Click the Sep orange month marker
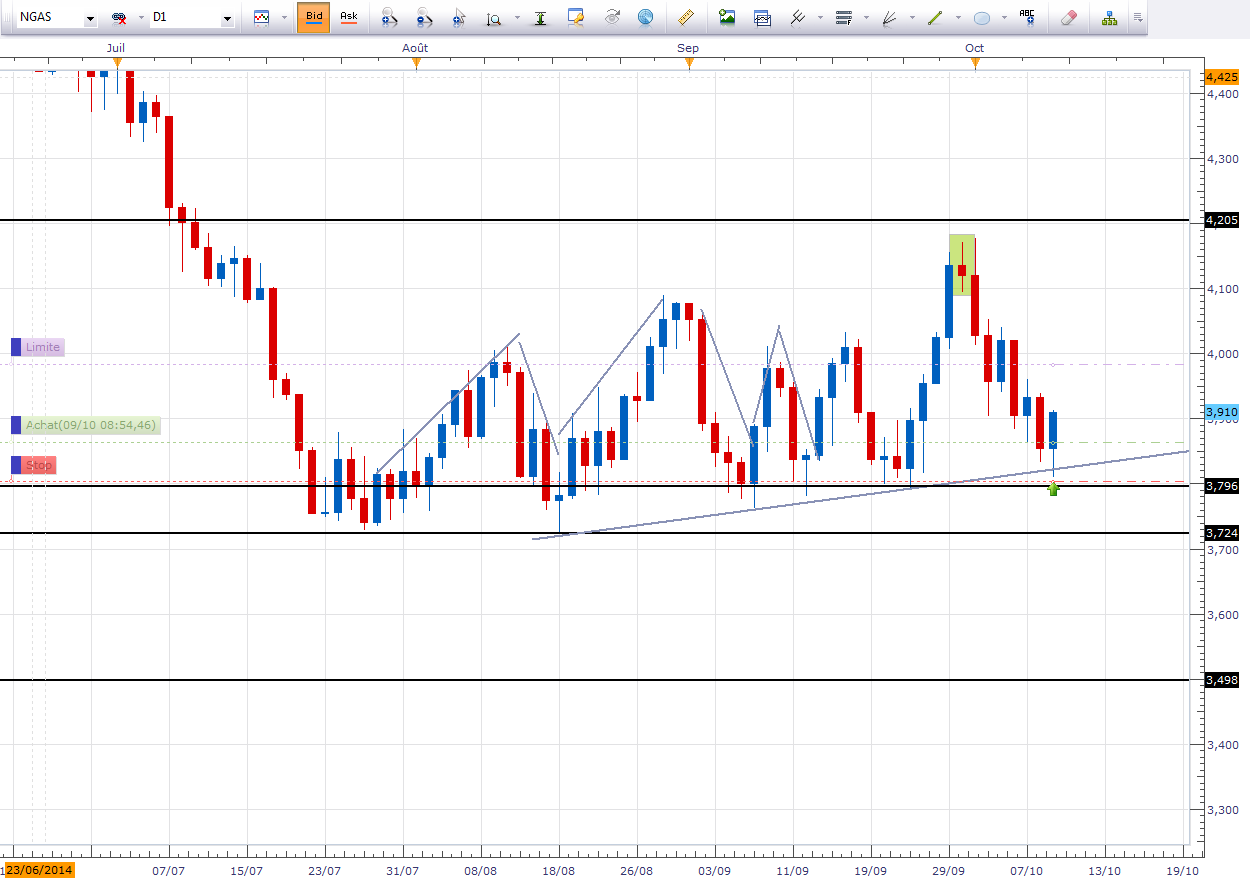1250x883 pixels. (x=689, y=63)
